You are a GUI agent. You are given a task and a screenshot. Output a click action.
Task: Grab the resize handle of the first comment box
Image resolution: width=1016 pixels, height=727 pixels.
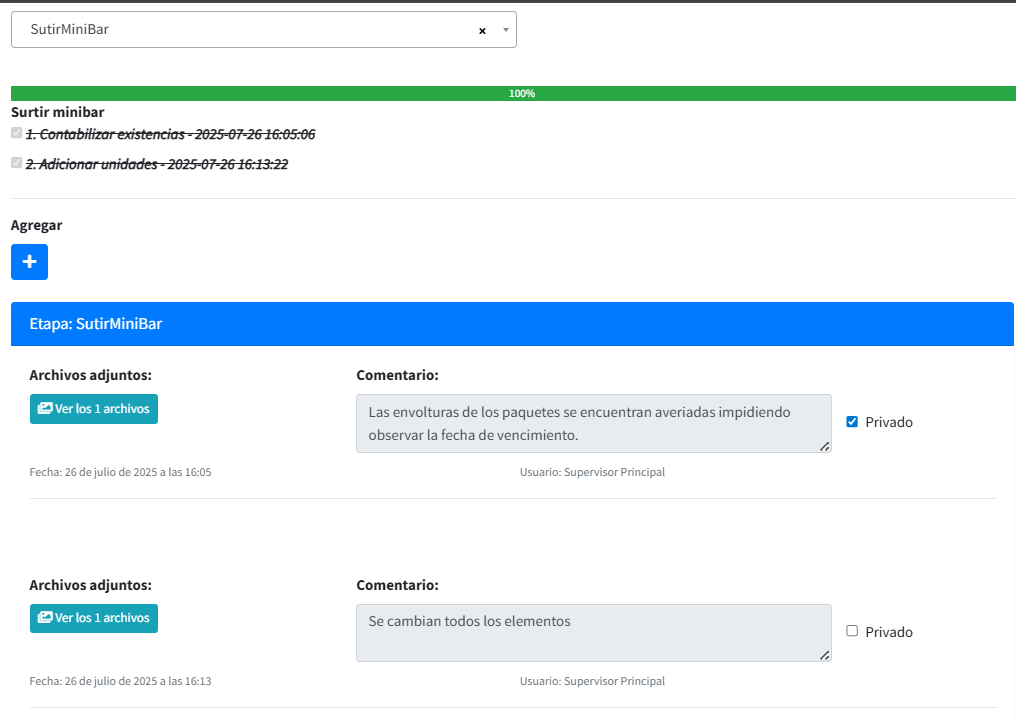tap(824, 446)
